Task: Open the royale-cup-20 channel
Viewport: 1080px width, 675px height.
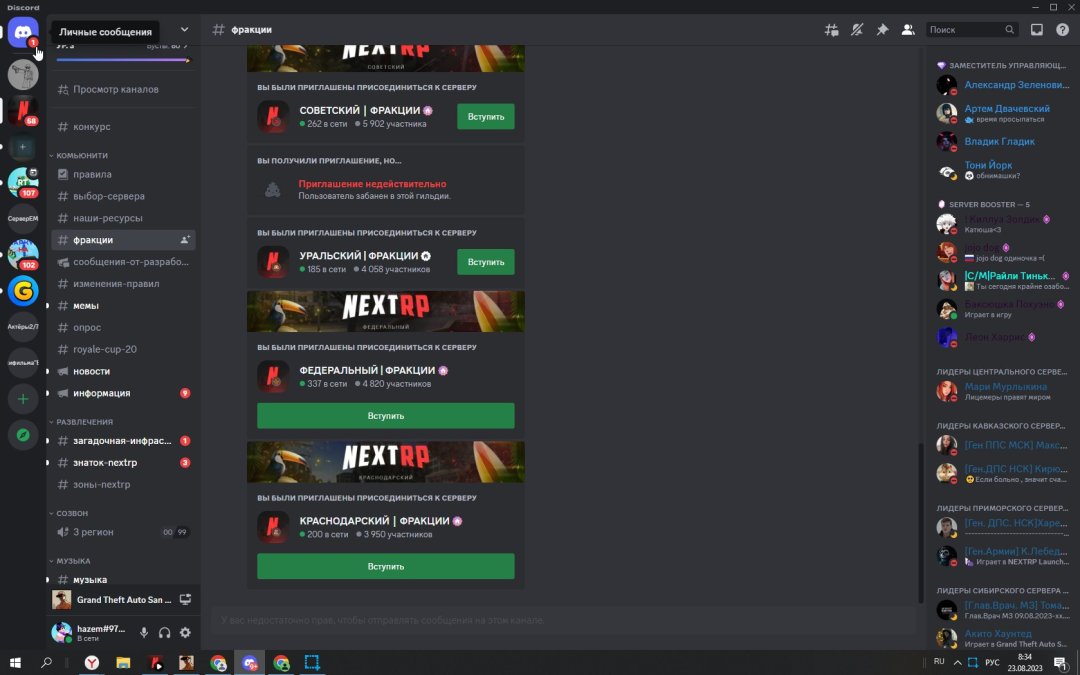Action: point(123,349)
